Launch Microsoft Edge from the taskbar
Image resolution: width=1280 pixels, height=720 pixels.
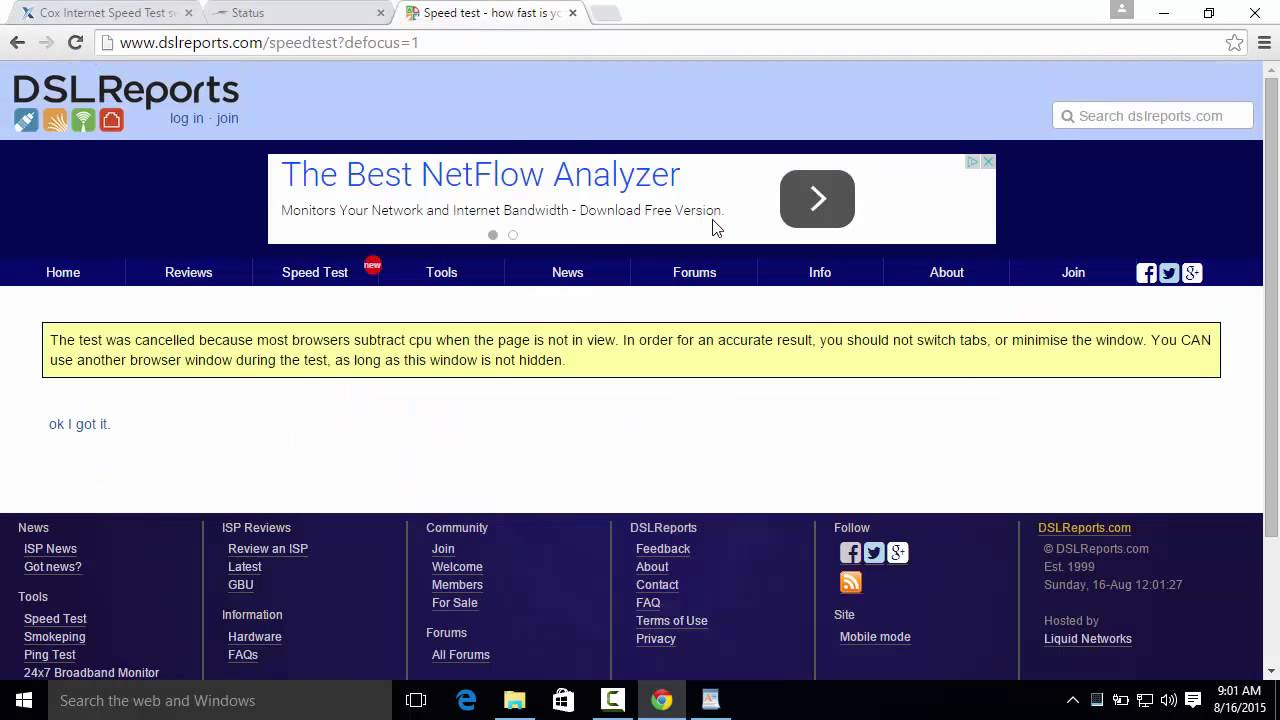(x=466, y=700)
